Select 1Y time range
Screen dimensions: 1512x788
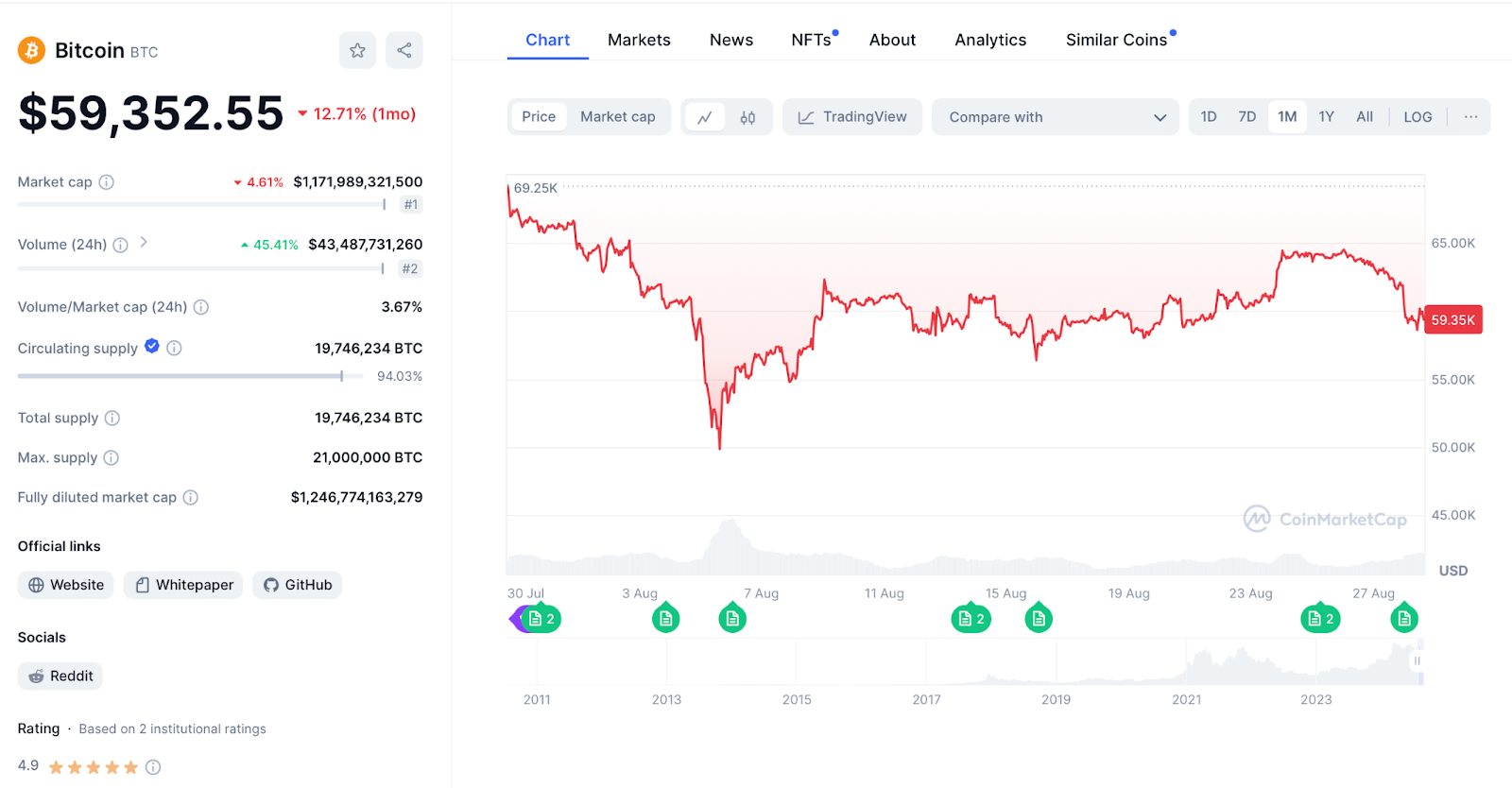click(1327, 117)
